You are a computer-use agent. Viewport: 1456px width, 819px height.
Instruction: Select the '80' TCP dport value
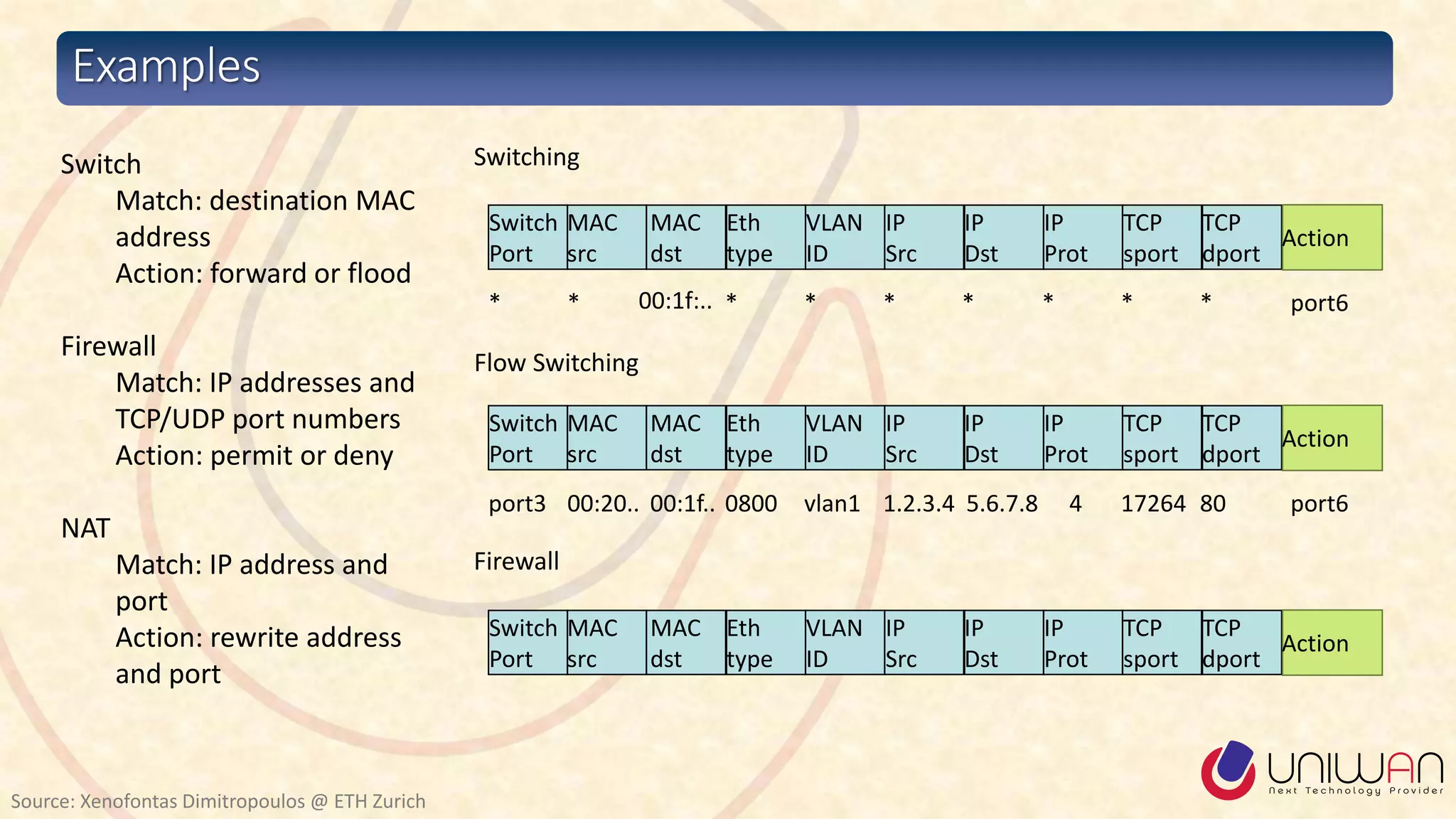click(x=1213, y=503)
